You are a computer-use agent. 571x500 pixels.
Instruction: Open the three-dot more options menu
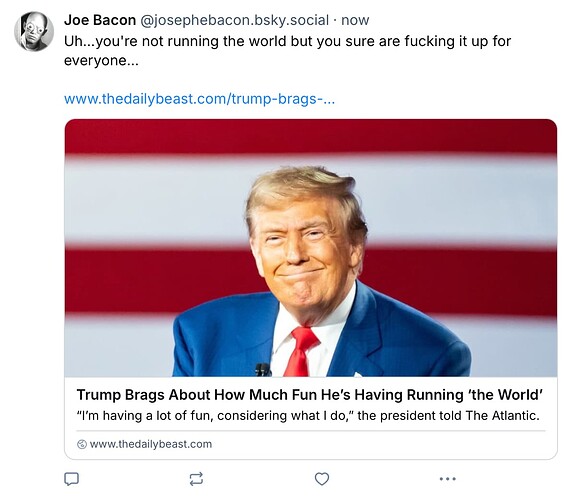coord(448,479)
